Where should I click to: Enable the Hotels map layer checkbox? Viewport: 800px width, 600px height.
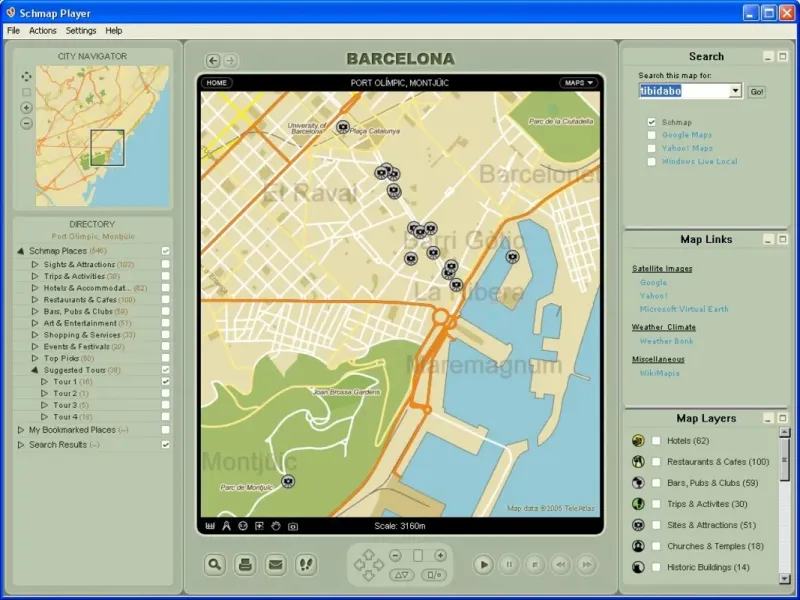[x=656, y=441]
